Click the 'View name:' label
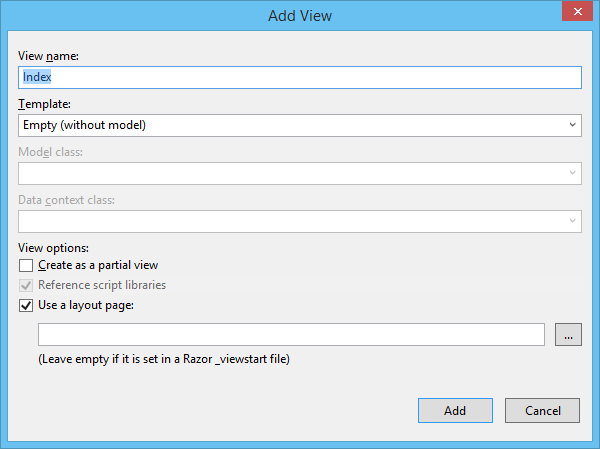The image size is (600, 449). [48, 55]
